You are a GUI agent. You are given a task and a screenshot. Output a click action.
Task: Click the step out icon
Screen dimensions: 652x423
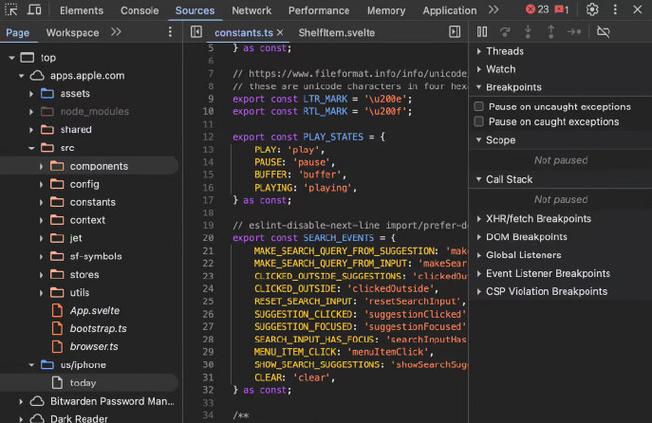[551, 32]
